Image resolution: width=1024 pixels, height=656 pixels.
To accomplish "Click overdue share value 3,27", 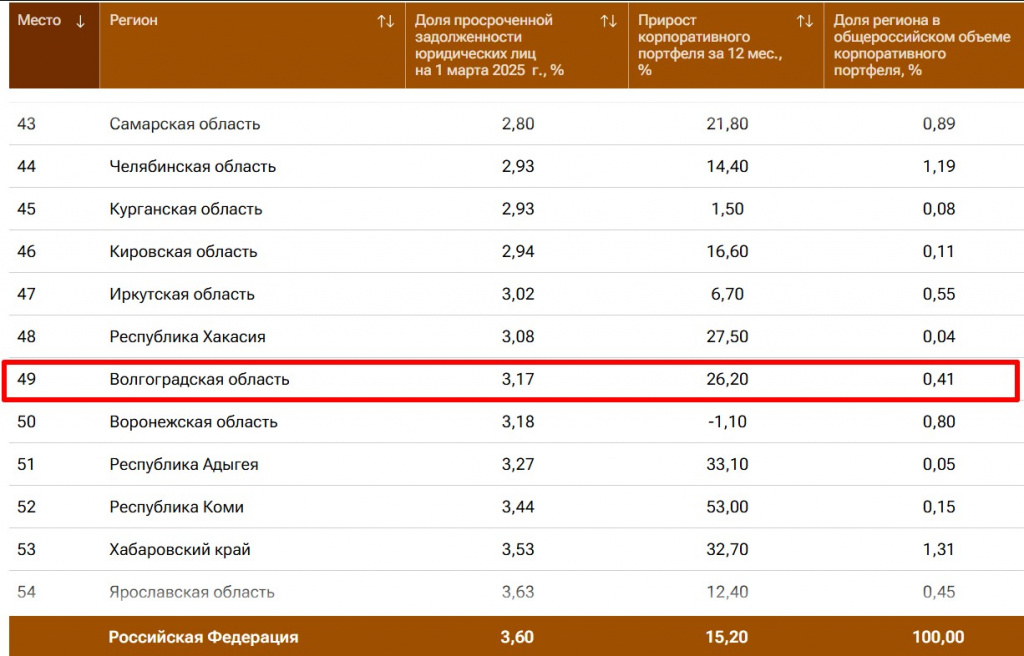I will (x=518, y=464).
